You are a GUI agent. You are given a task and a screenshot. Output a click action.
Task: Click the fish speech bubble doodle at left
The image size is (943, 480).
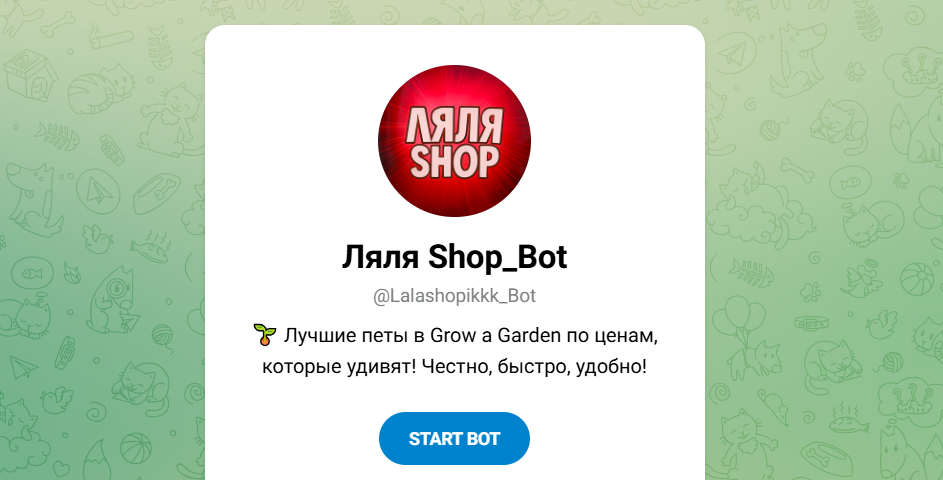(x=32, y=275)
